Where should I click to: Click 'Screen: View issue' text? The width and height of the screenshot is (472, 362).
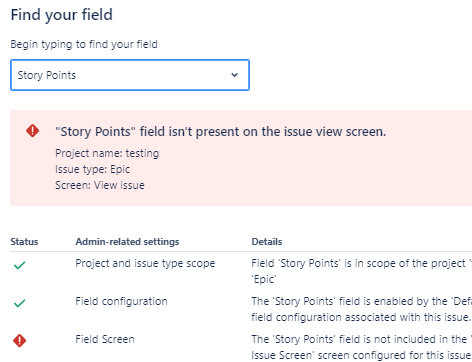click(x=100, y=185)
